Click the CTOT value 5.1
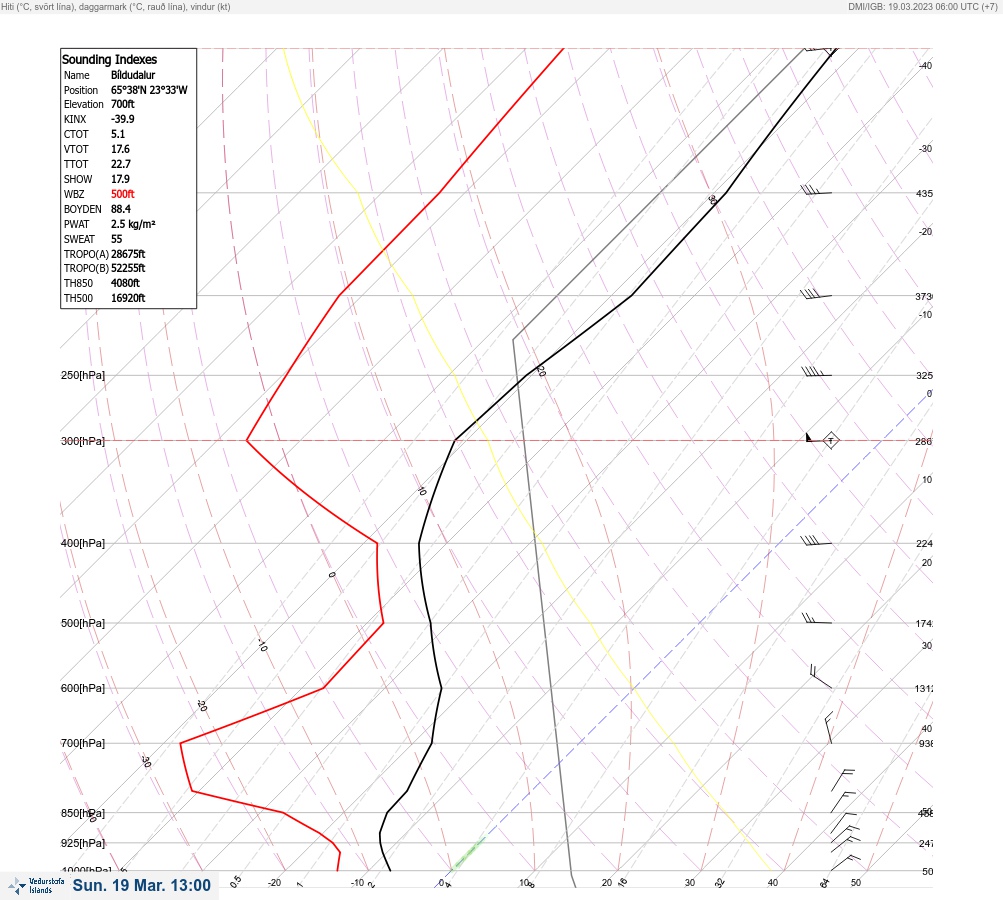The height and width of the screenshot is (900, 1003). point(118,134)
